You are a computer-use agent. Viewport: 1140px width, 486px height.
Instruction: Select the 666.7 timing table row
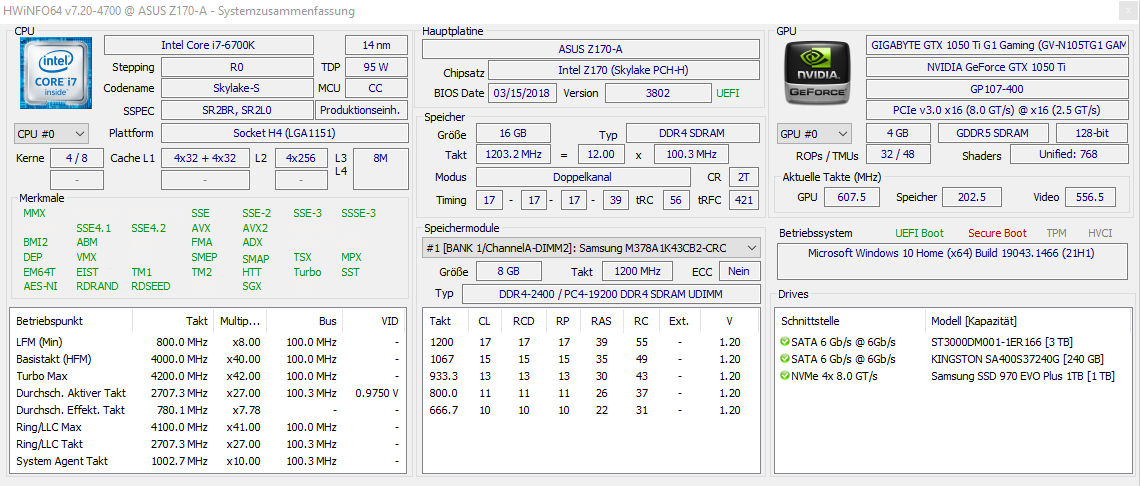pos(591,410)
